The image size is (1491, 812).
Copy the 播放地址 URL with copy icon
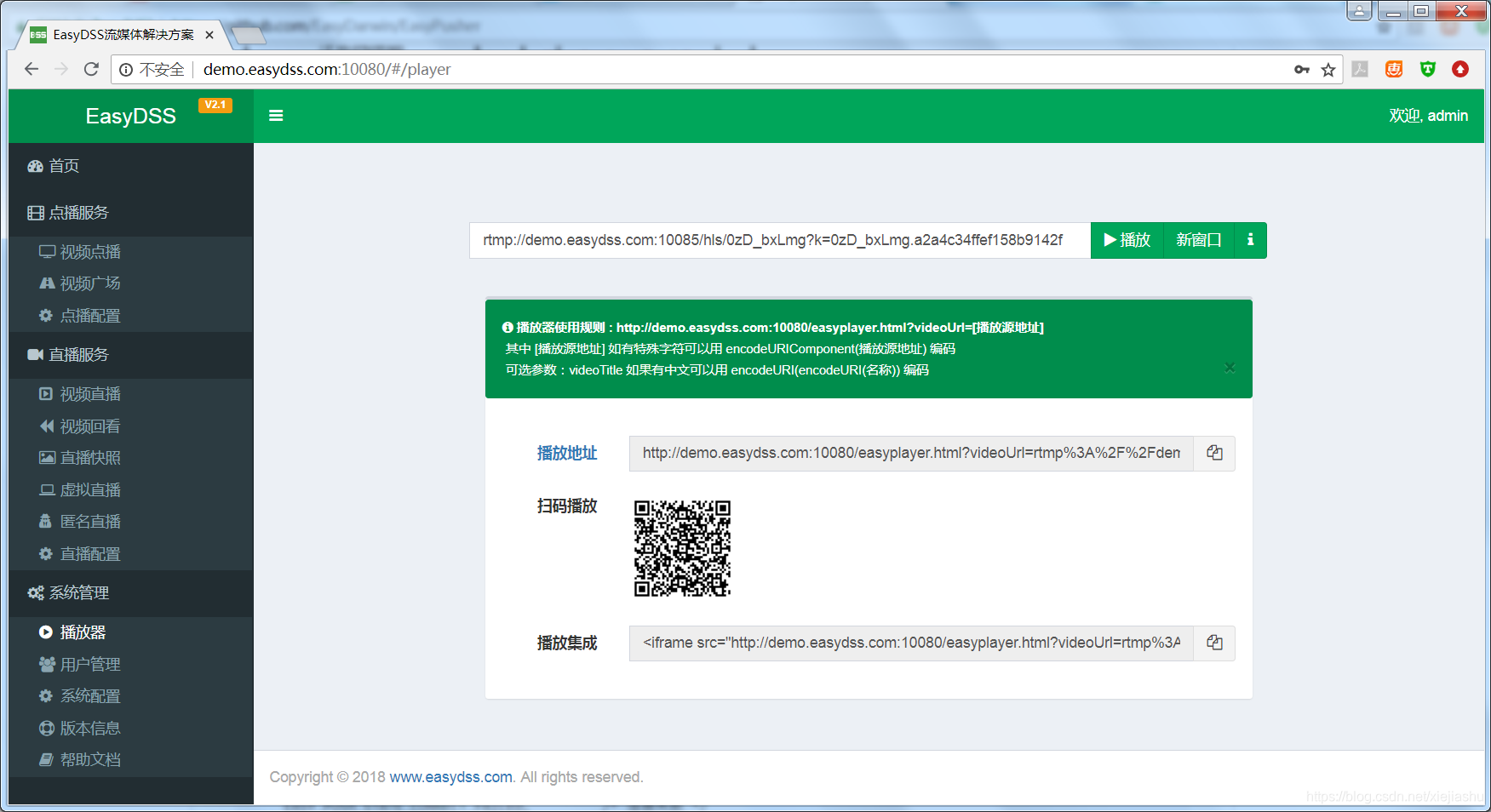[x=1214, y=453]
